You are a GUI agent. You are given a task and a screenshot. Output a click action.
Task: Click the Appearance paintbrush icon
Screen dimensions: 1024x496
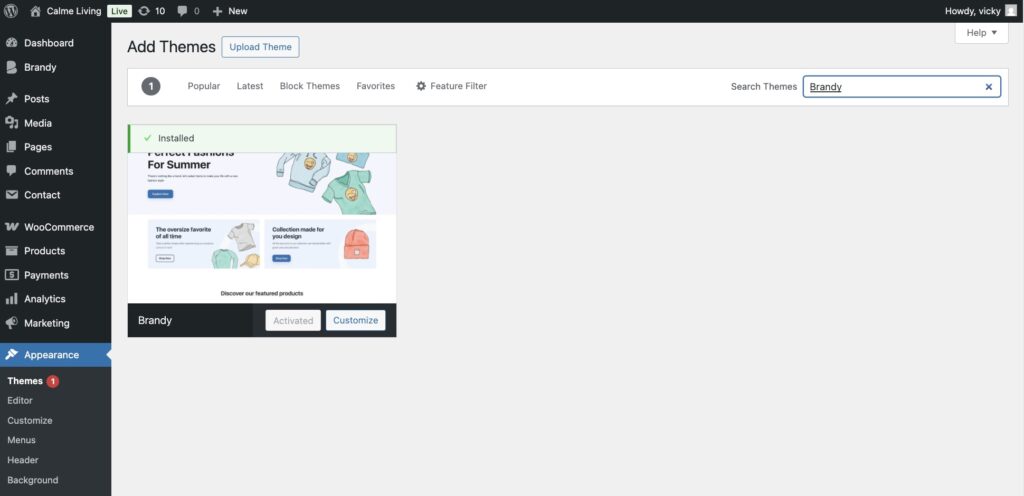[11, 354]
